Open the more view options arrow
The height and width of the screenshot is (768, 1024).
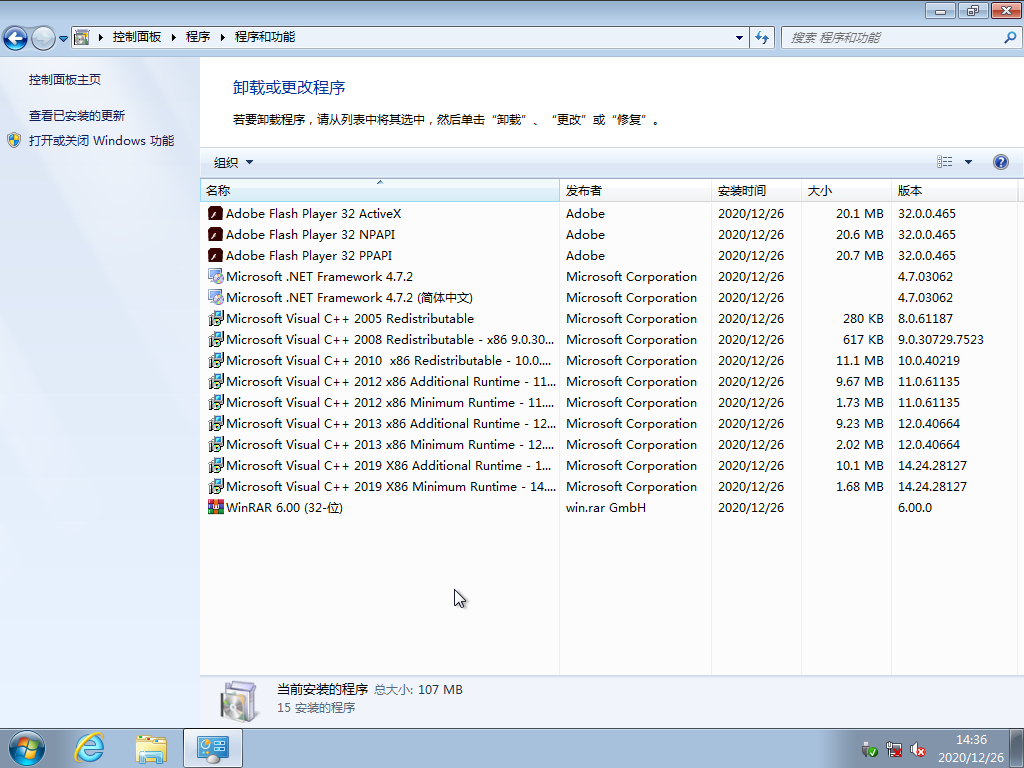click(968, 162)
